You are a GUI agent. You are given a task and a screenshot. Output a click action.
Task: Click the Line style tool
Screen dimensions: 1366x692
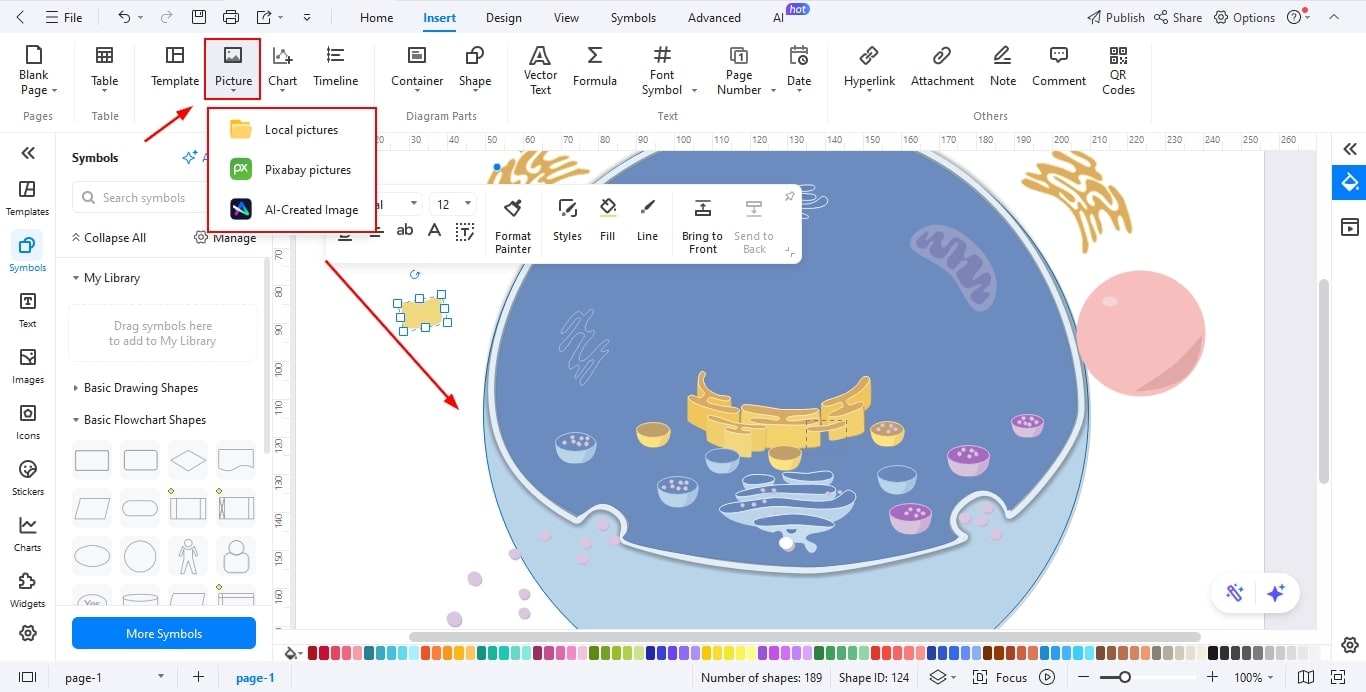click(x=647, y=220)
